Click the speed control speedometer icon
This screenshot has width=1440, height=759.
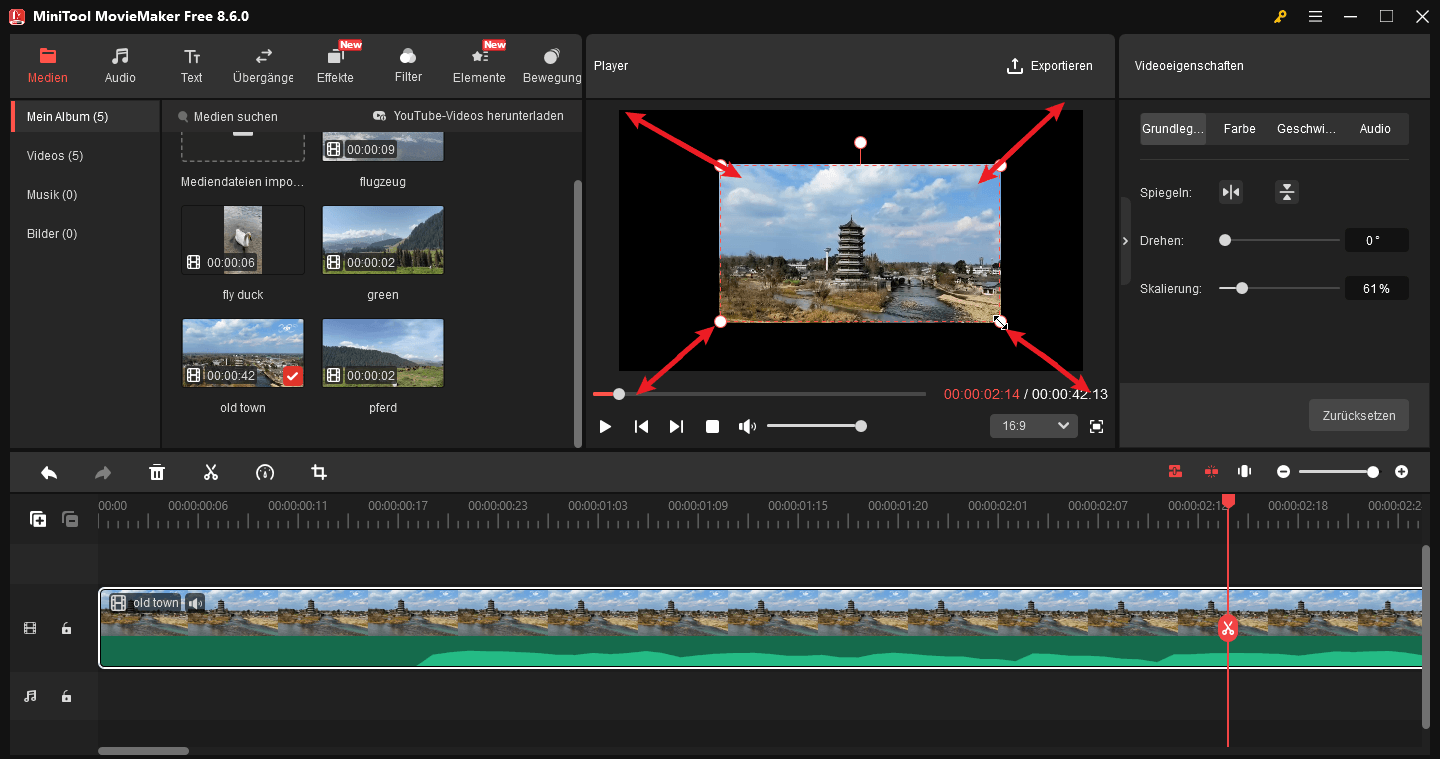[265, 471]
